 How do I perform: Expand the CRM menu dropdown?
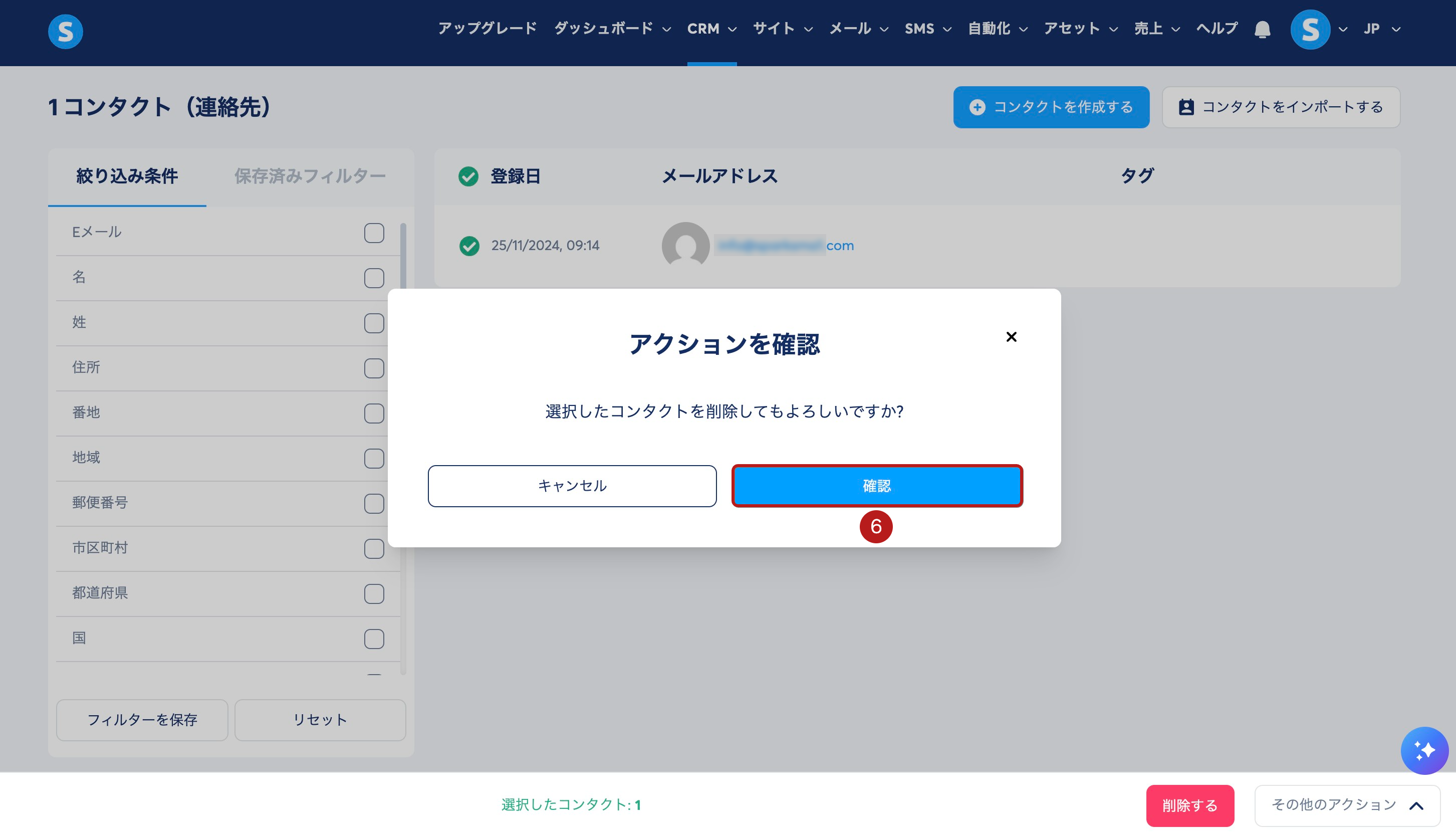coord(711,29)
